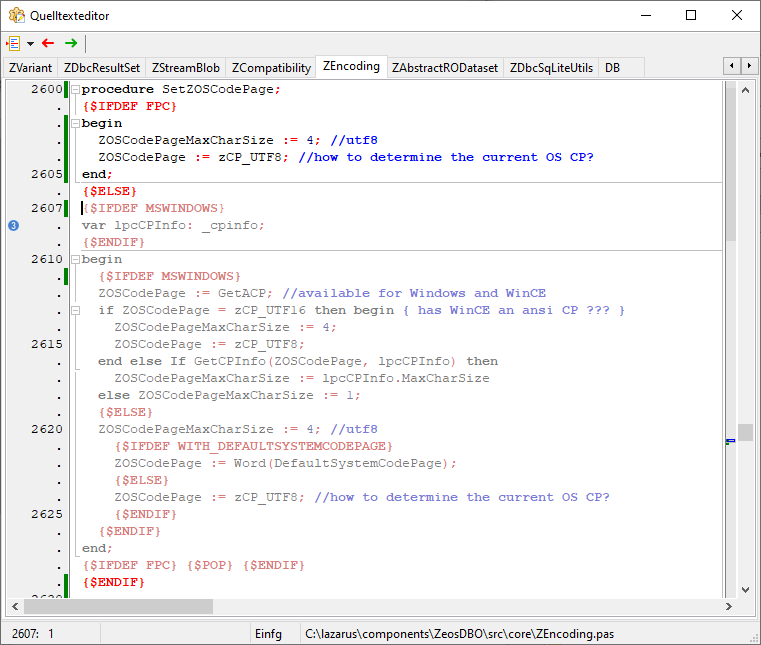Click the final bold red '{$ENDIF}' line
Screen dimensions: 761x645
click(x=113, y=582)
